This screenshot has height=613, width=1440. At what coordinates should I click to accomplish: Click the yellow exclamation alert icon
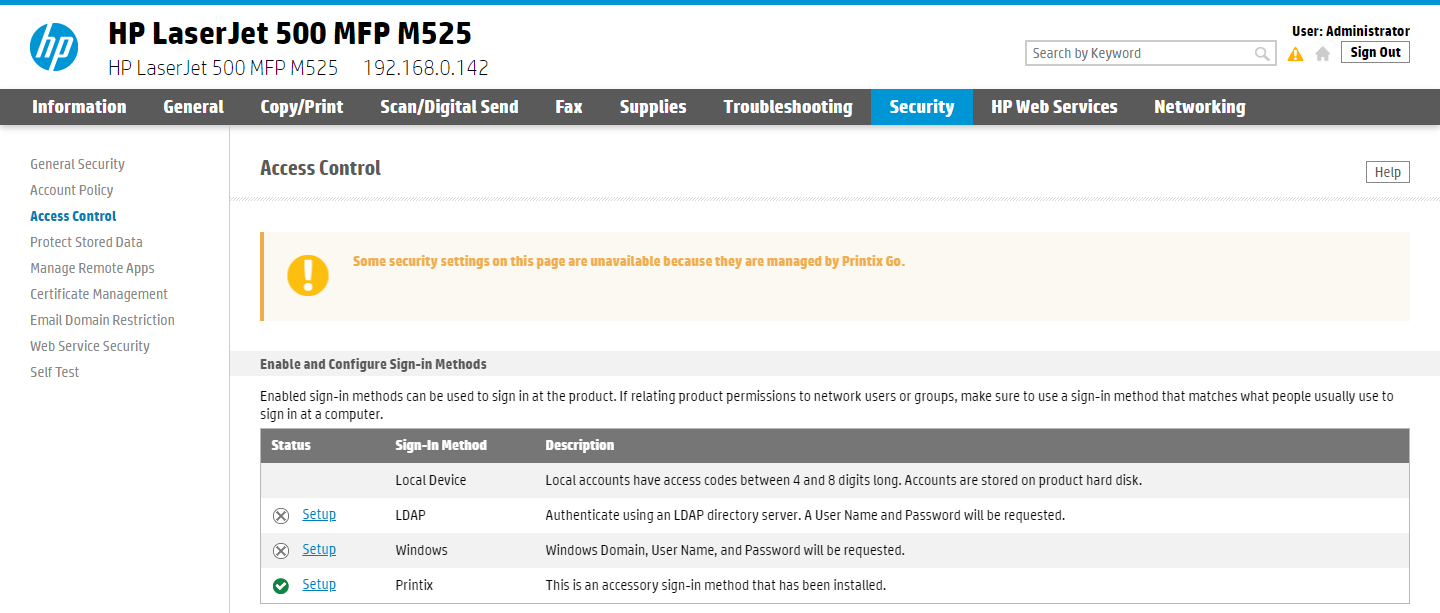tap(308, 275)
